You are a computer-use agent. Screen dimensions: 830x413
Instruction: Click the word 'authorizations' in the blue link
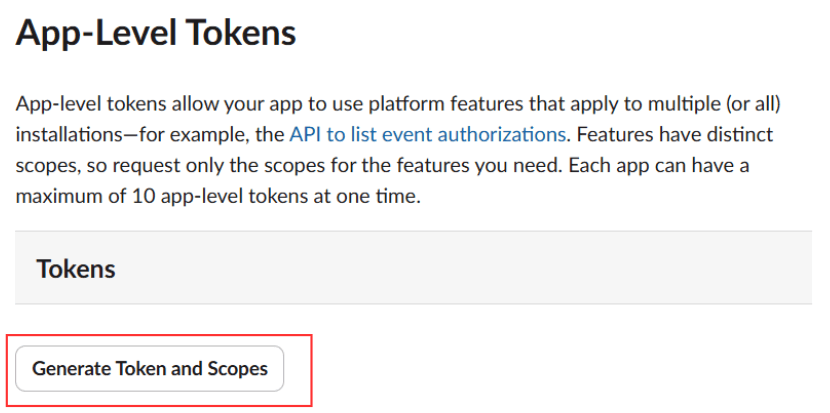[x=507, y=133]
